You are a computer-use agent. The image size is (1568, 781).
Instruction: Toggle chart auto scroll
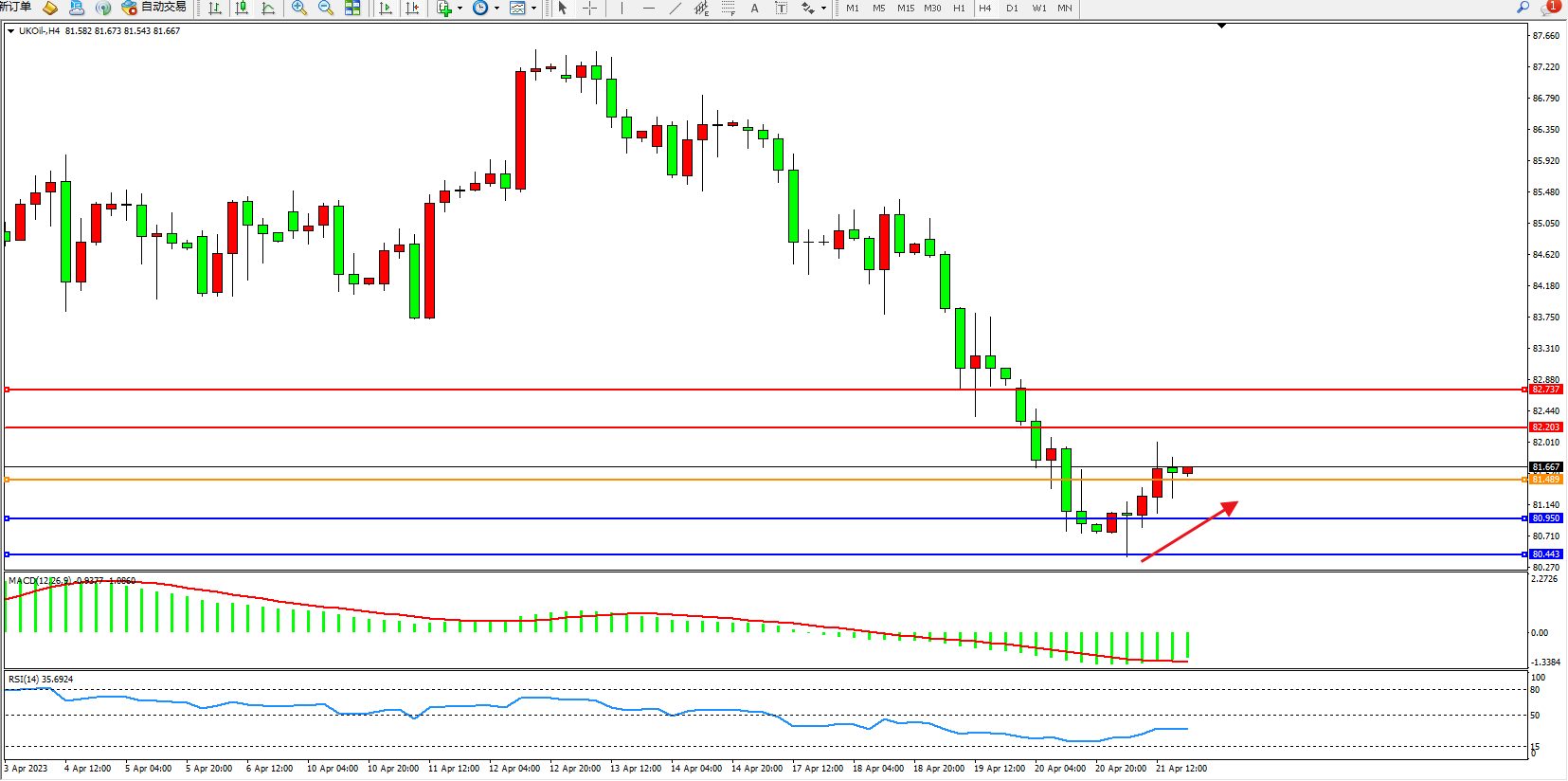click(x=386, y=9)
